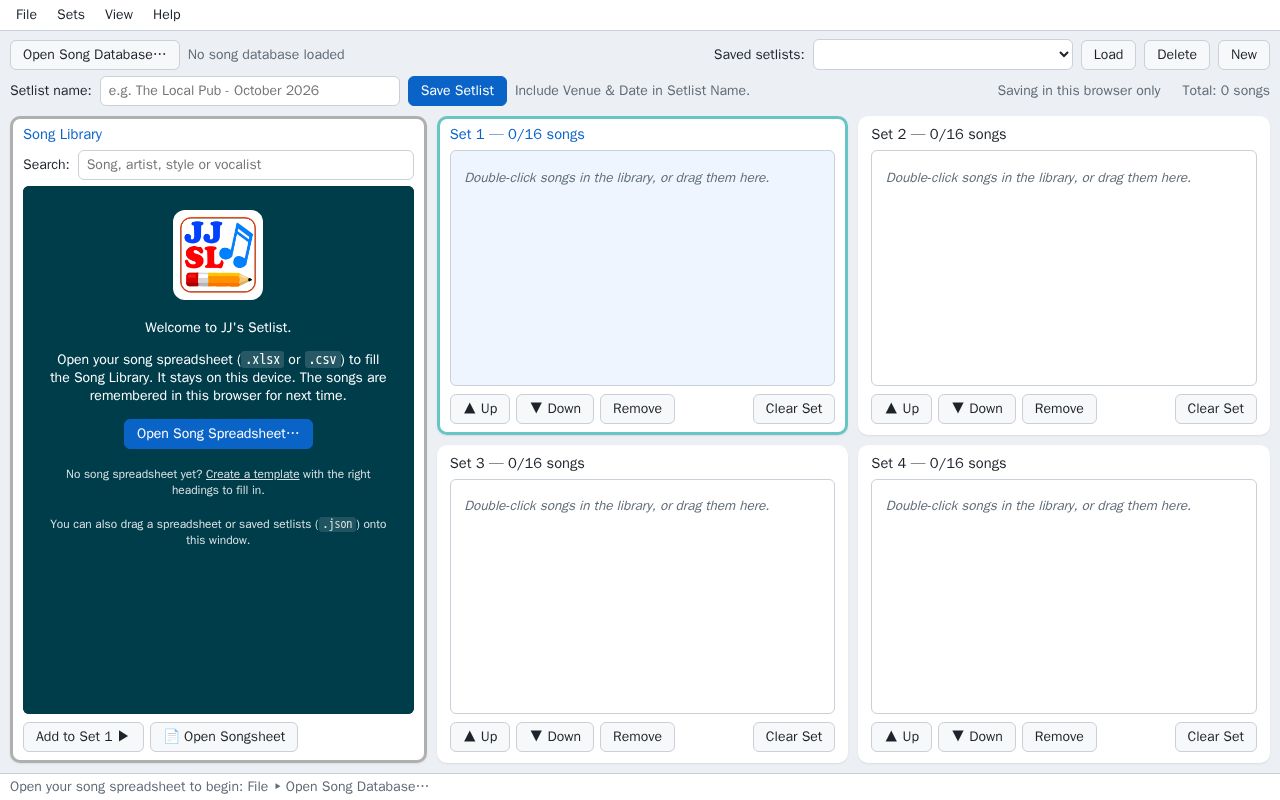Viewport: 1280px width, 800px height.
Task: Select the Set 3 song list area
Action: tap(642, 596)
